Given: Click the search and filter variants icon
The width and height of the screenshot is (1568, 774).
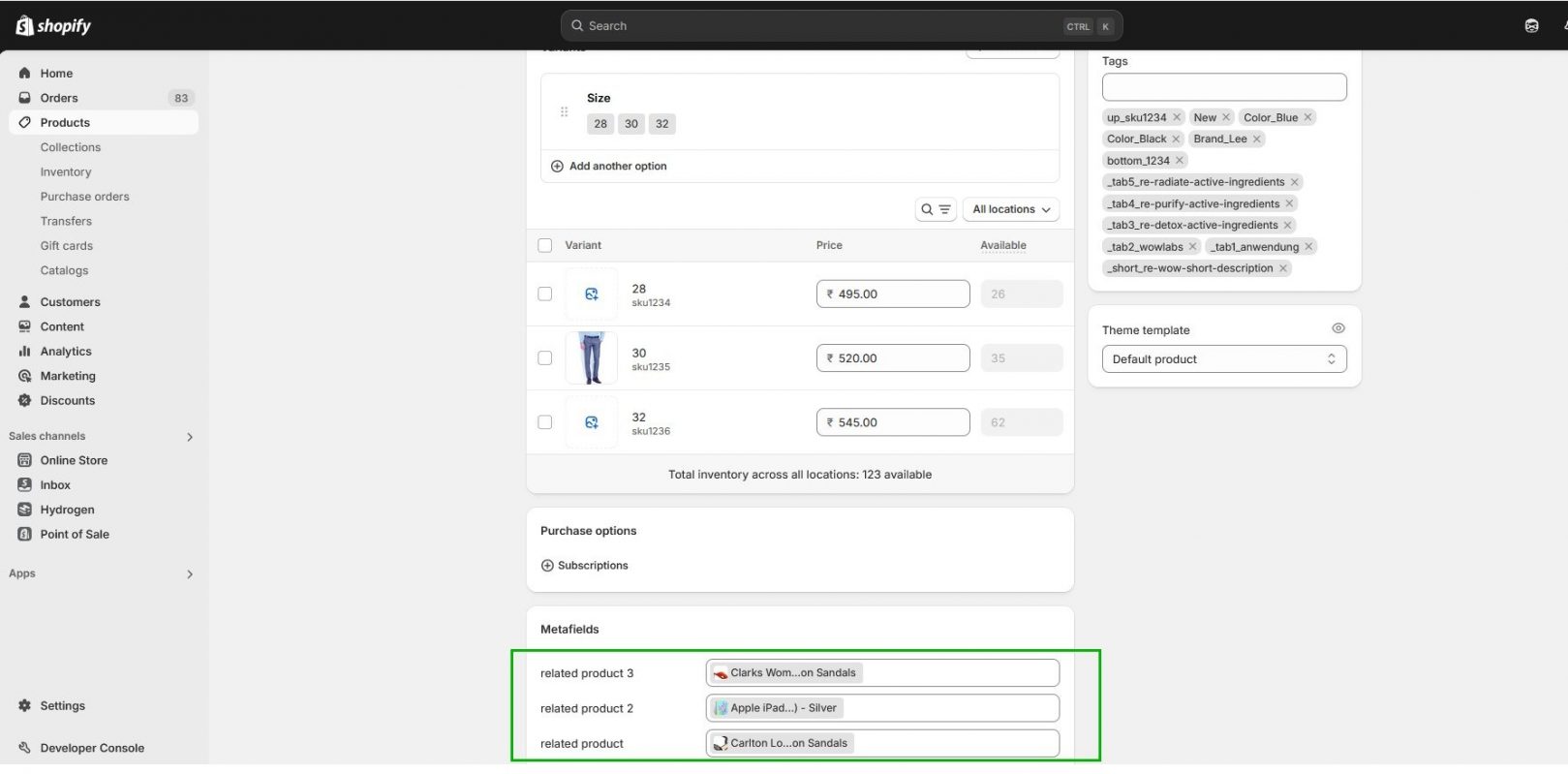Looking at the screenshot, I should coord(936,209).
